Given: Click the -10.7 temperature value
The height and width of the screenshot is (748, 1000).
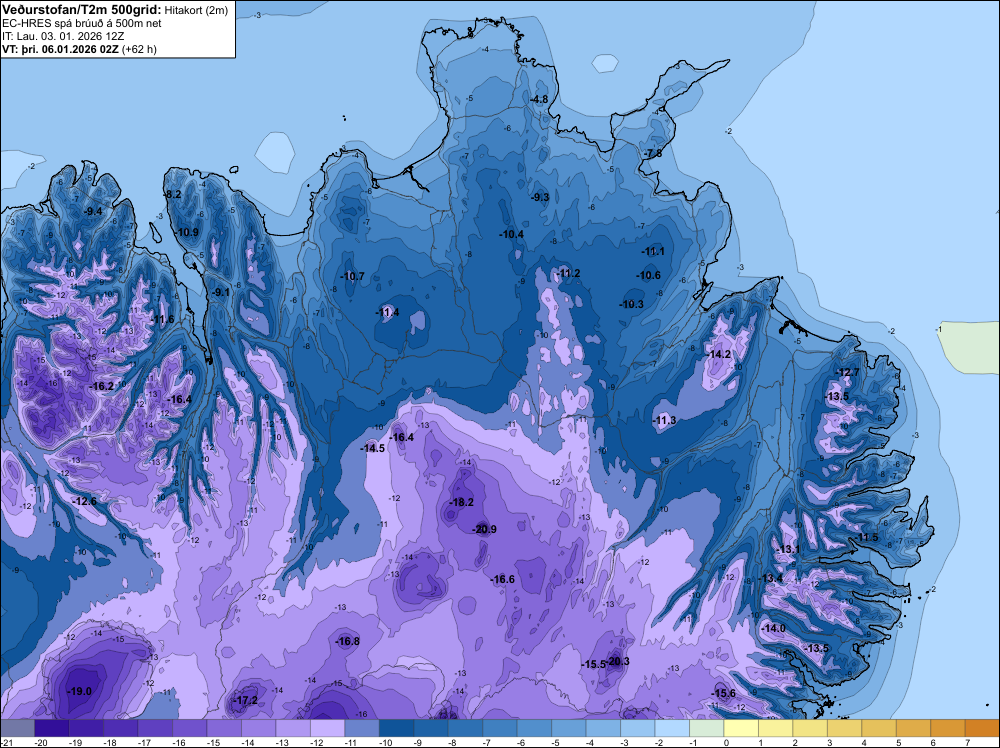Looking at the screenshot, I should 352,276.
